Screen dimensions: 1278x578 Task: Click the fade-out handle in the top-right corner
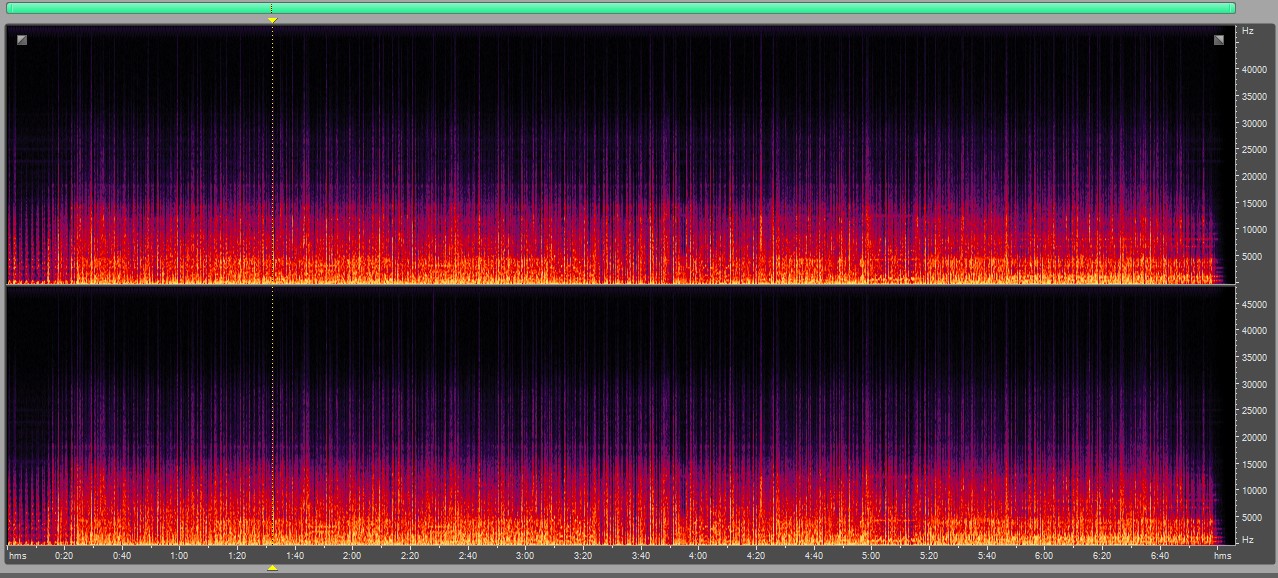click(x=1219, y=40)
